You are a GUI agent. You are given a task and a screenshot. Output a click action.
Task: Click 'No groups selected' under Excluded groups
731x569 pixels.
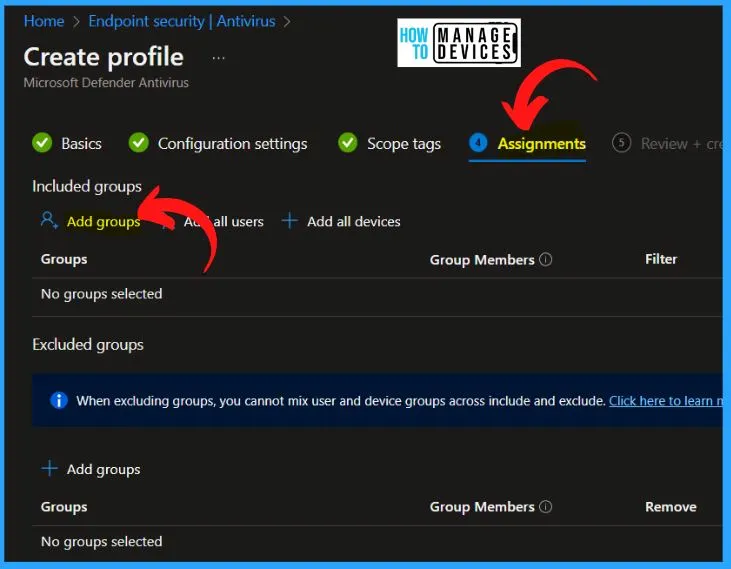(102, 542)
